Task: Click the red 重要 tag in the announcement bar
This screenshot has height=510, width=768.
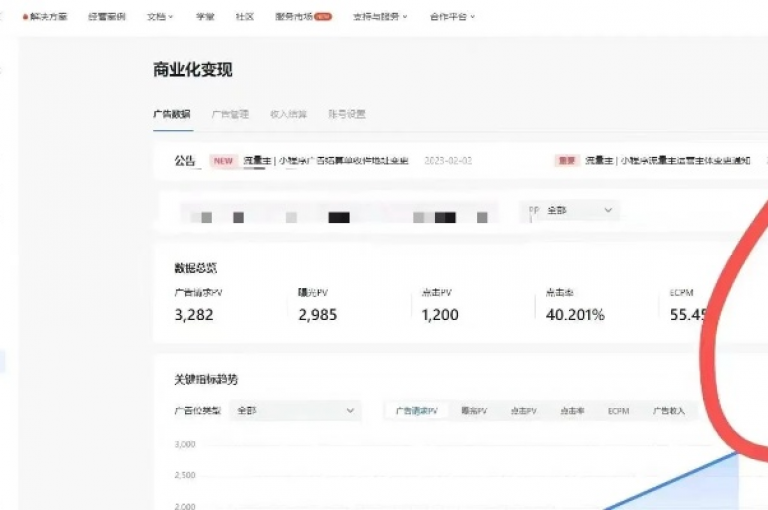Action: (567, 161)
